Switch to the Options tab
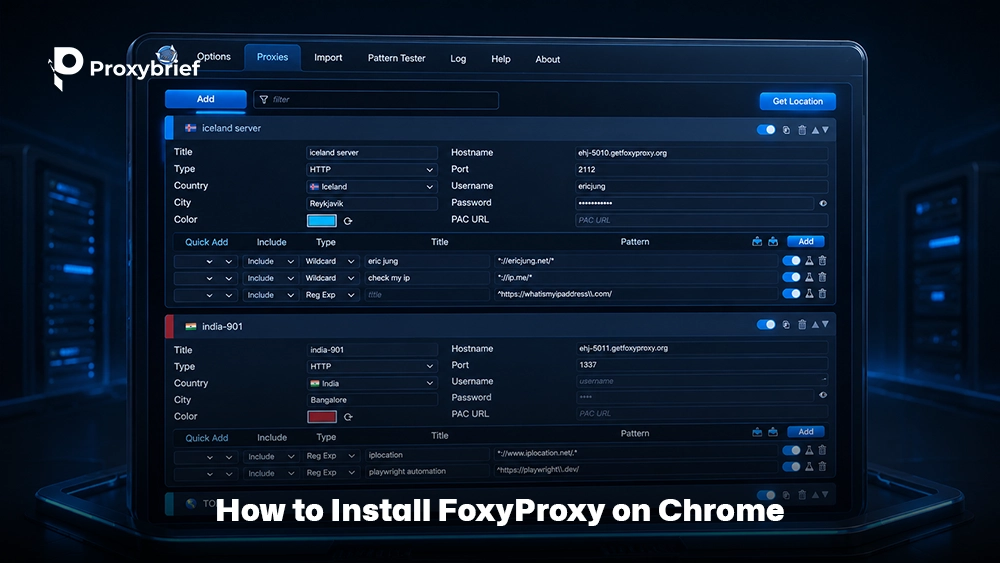The width and height of the screenshot is (1000, 563). pos(214,57)
